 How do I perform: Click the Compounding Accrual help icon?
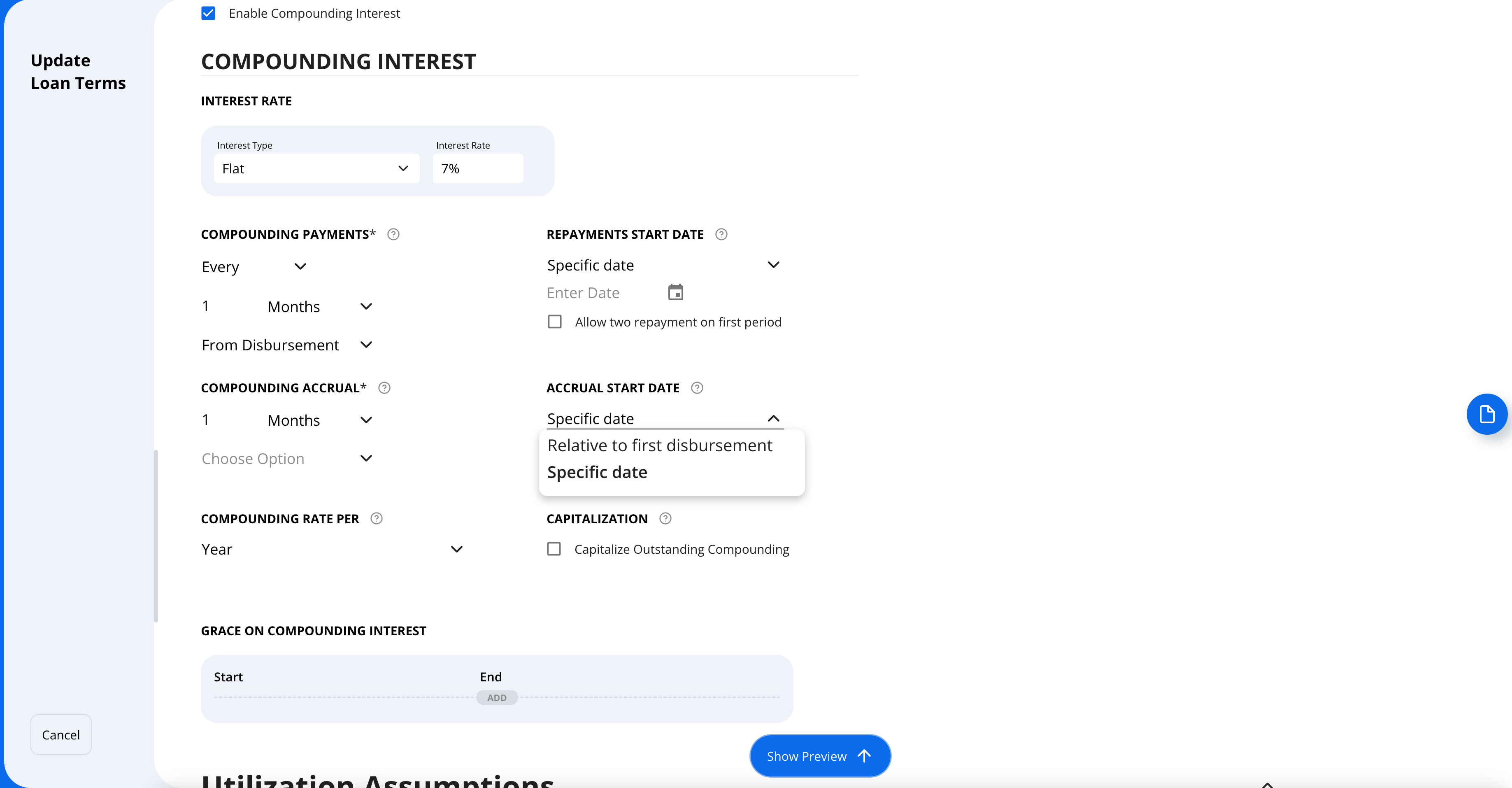pos(384,388)
